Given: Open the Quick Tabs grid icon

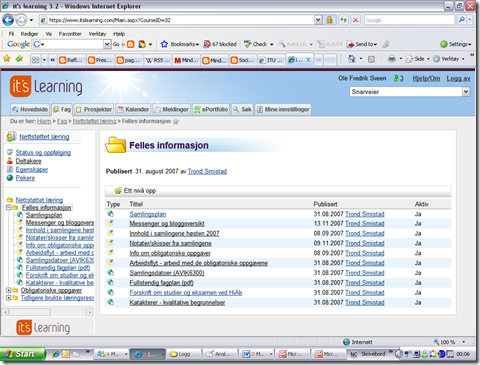Looking at the screenshot, I should click(x=35, y=60).
